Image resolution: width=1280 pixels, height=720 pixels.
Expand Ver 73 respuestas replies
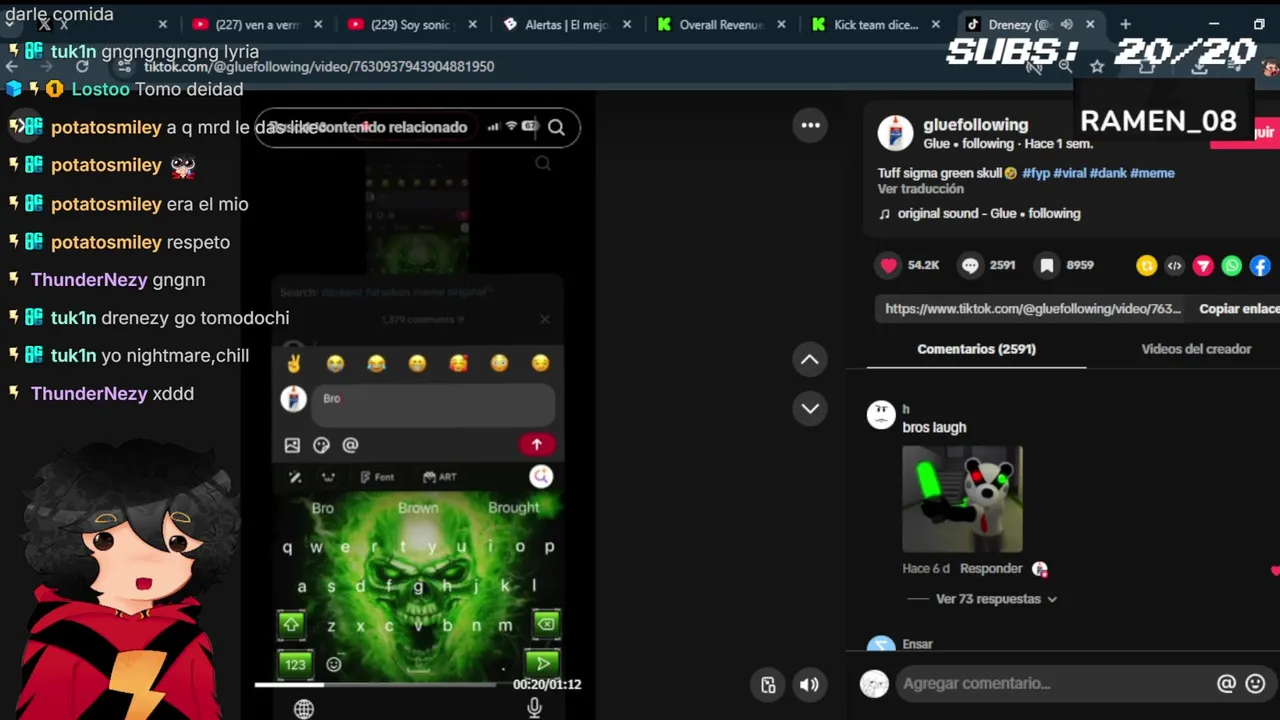point(996,599)
